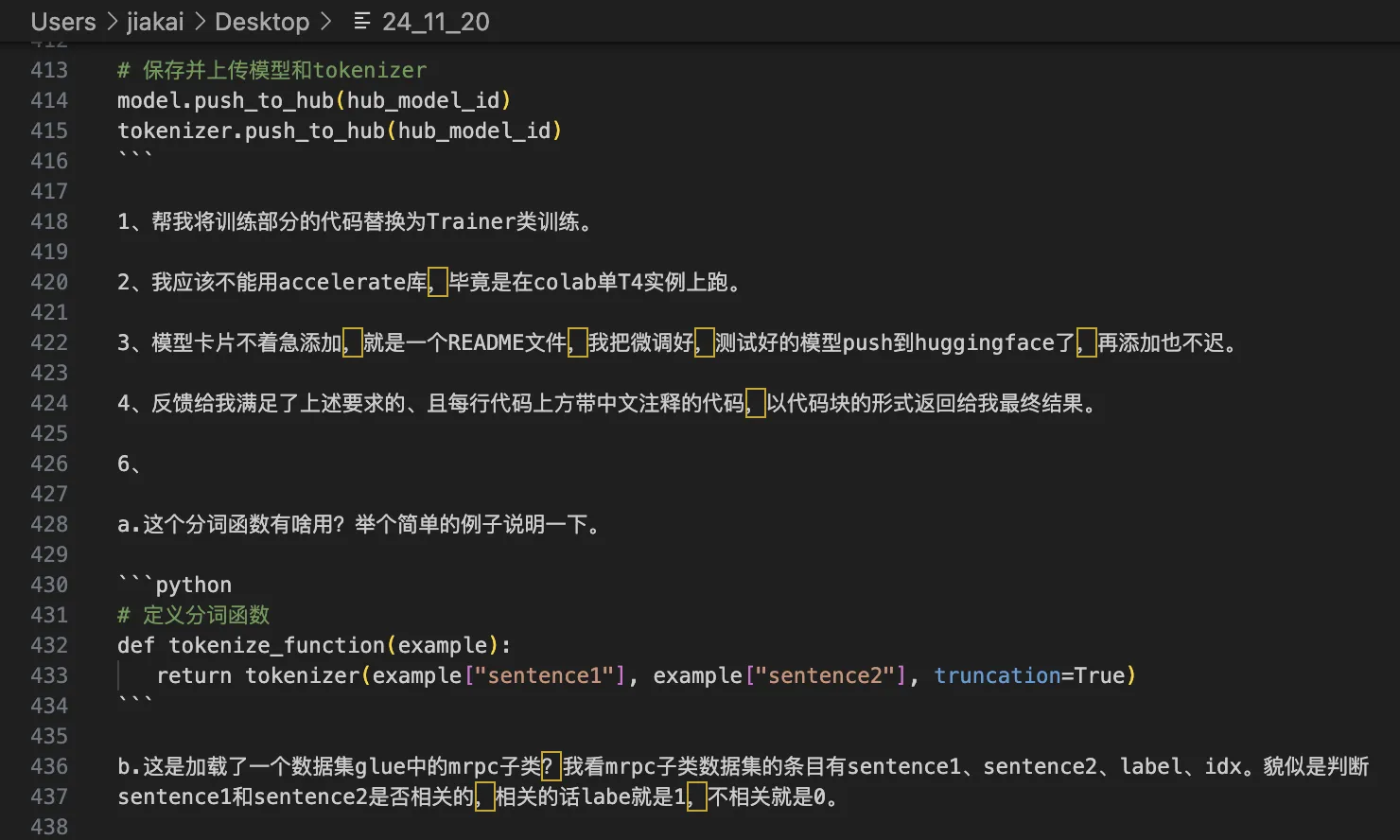The image size is (1400, 840).
Task: Click the 24_11_20 file breadcrumb
Action: (436, 22)
